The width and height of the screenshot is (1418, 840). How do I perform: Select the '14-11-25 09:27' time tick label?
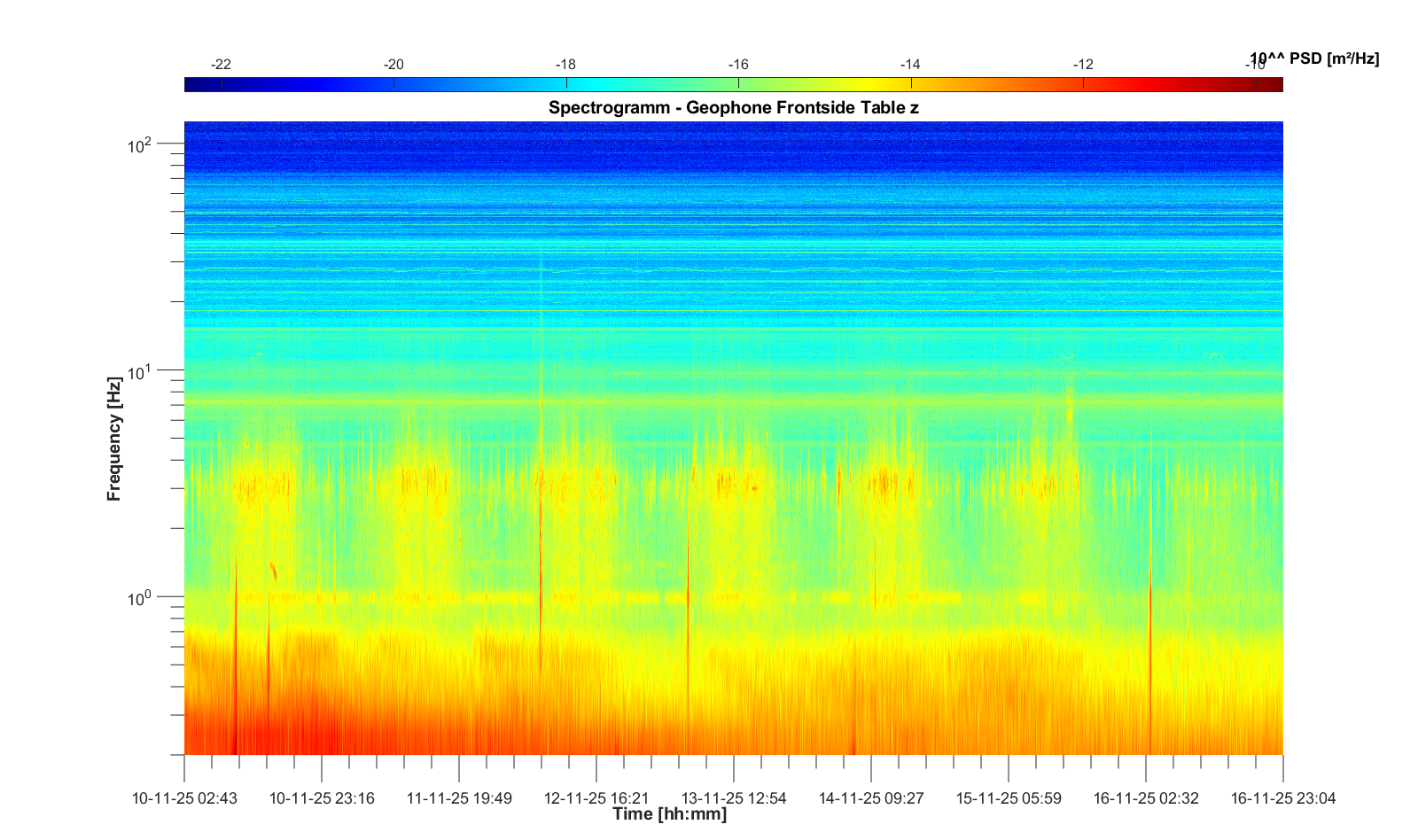[871, 798]
